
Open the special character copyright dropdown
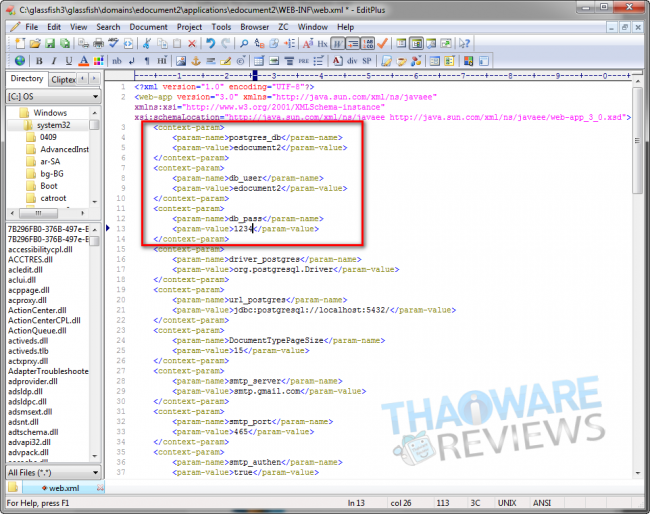click(x=241, y=61)
